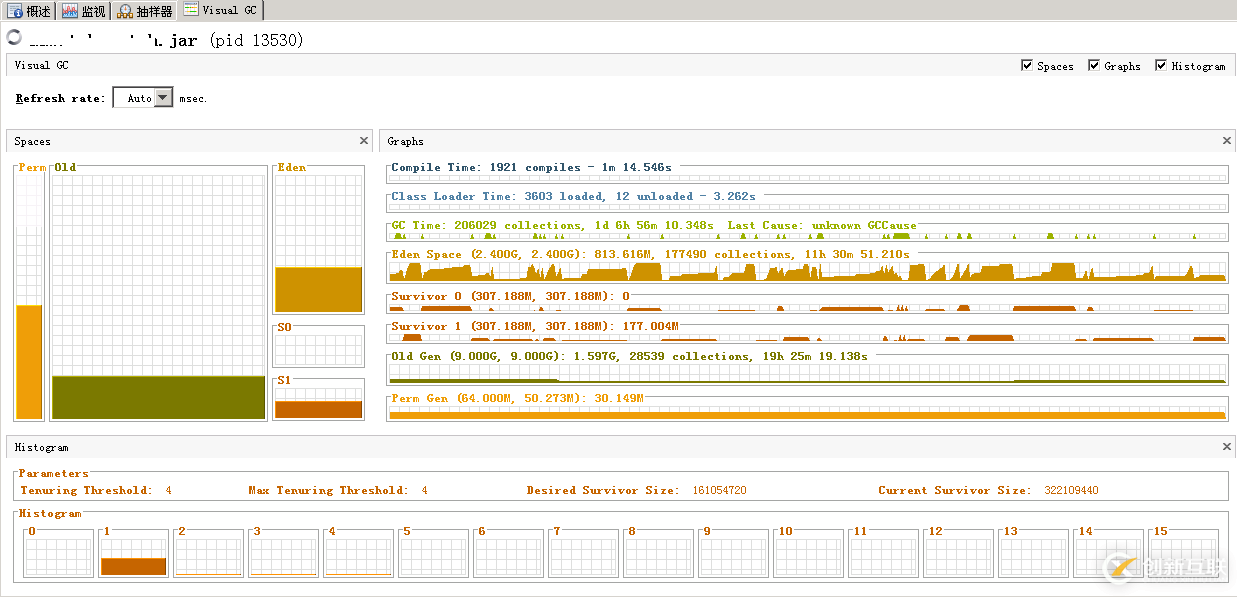Screen dimensions: 1237x597
Task: Switch to the 概述 overview tab
Action: 29,11
